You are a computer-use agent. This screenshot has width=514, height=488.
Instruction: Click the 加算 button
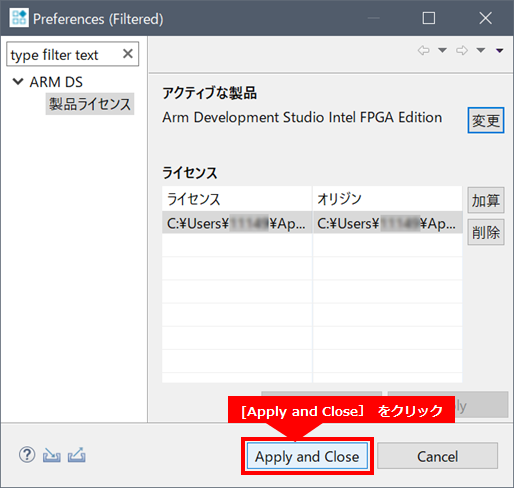[x=486, y=200]
